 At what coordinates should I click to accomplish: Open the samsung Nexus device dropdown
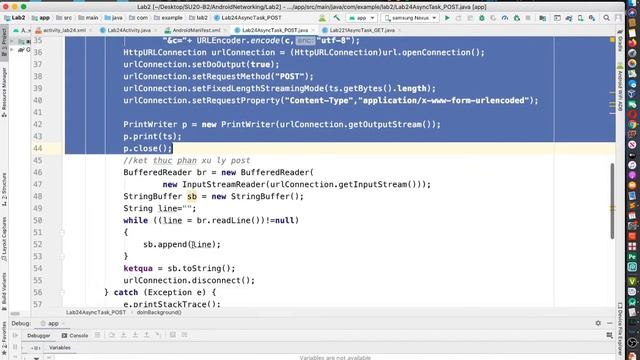pos(410,18)
